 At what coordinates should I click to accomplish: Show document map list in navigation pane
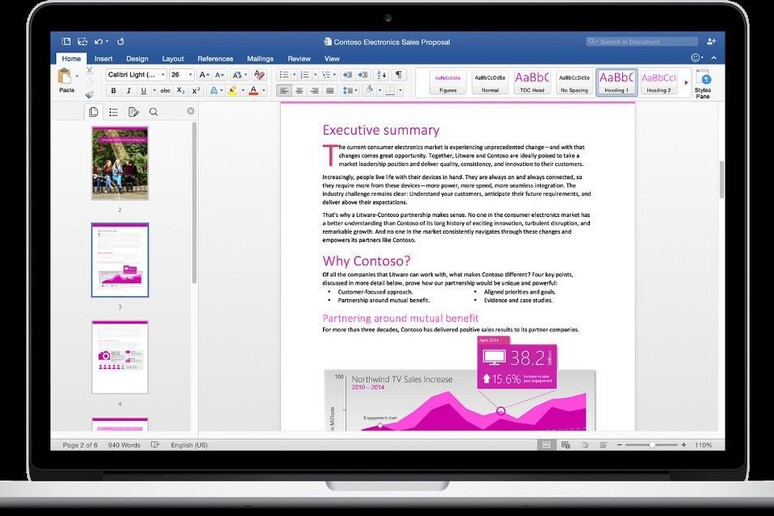113,112
